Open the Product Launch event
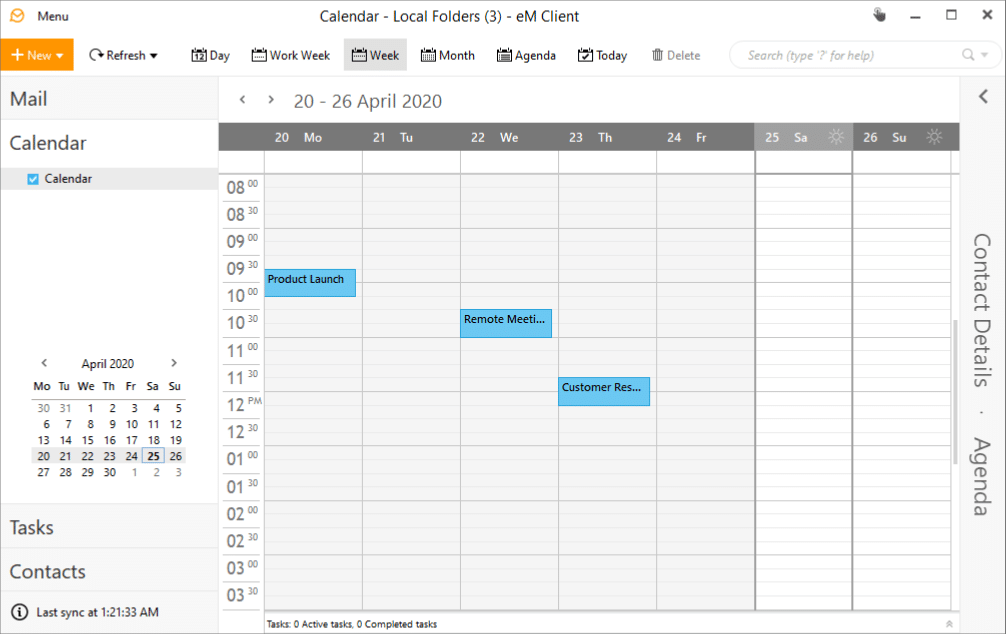Viewport: 1006px width, 634px height. tap(310, 283)
